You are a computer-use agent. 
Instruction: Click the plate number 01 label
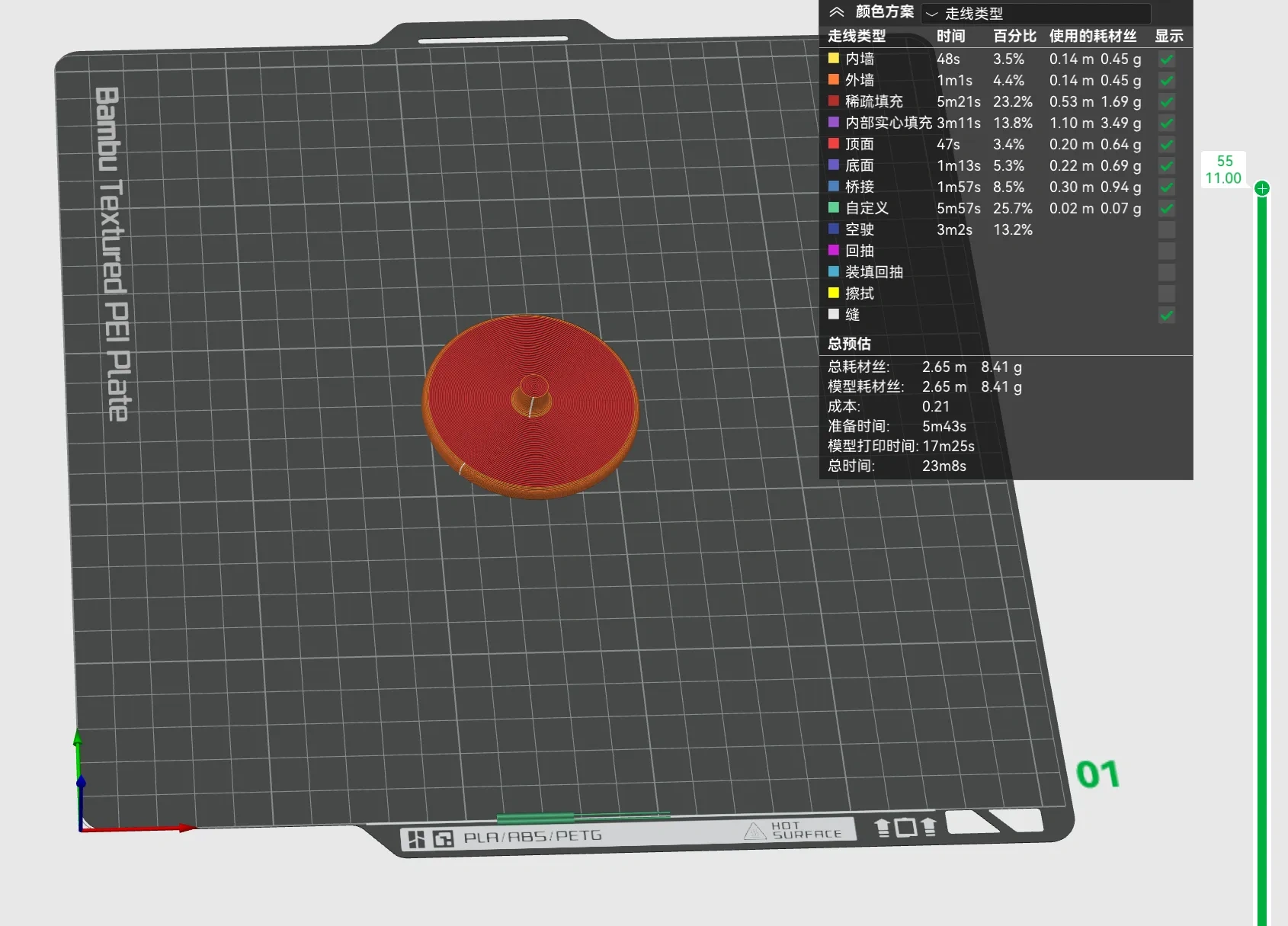[x=1097, y=774]
